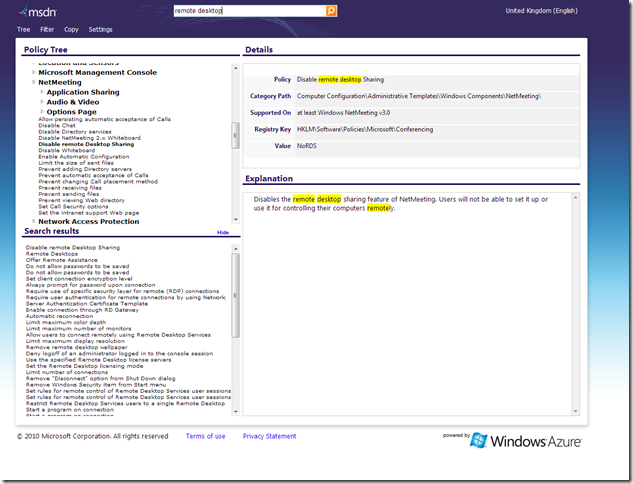633x484 pixels.
Task: Click the orange search magnifier button
Action: 331,11
